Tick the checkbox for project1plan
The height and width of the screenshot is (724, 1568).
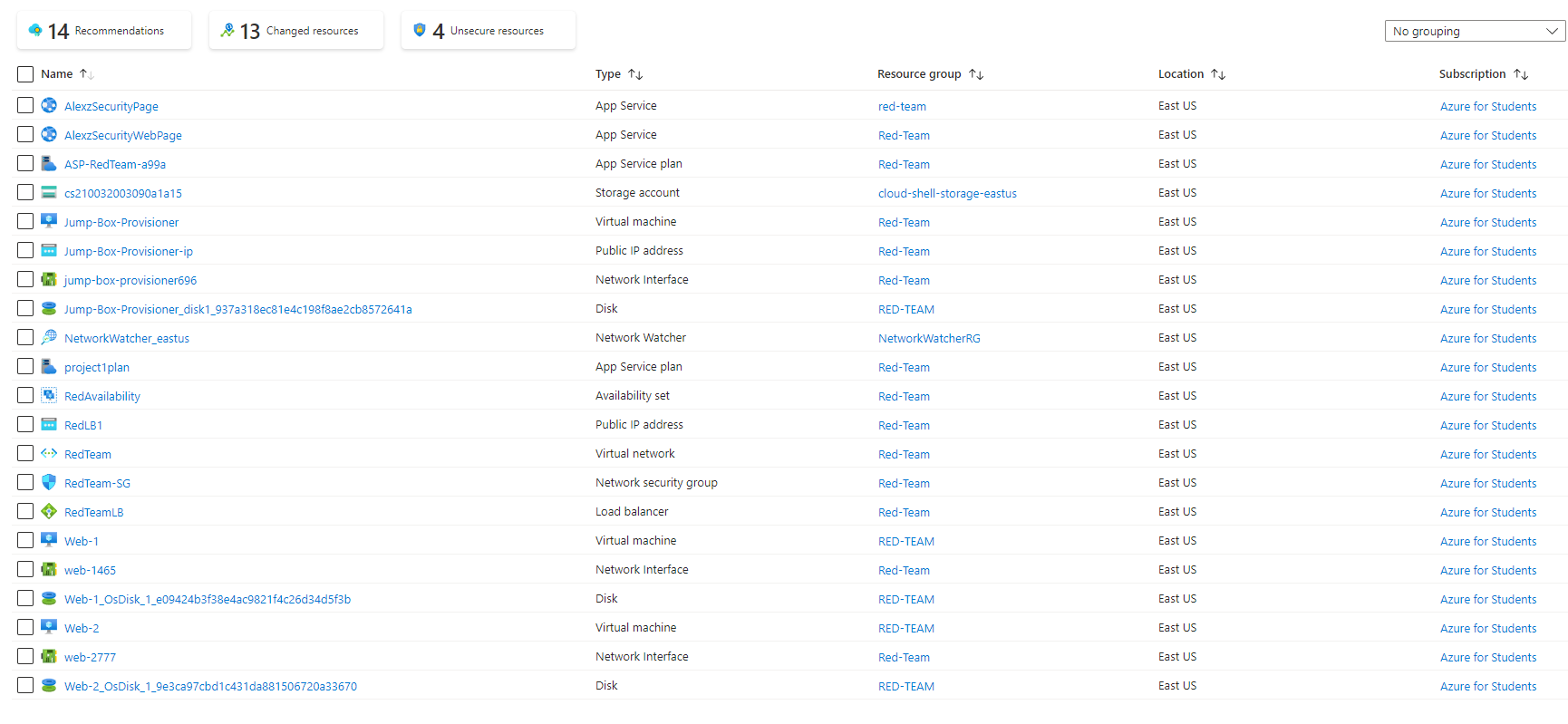(25, 366)
